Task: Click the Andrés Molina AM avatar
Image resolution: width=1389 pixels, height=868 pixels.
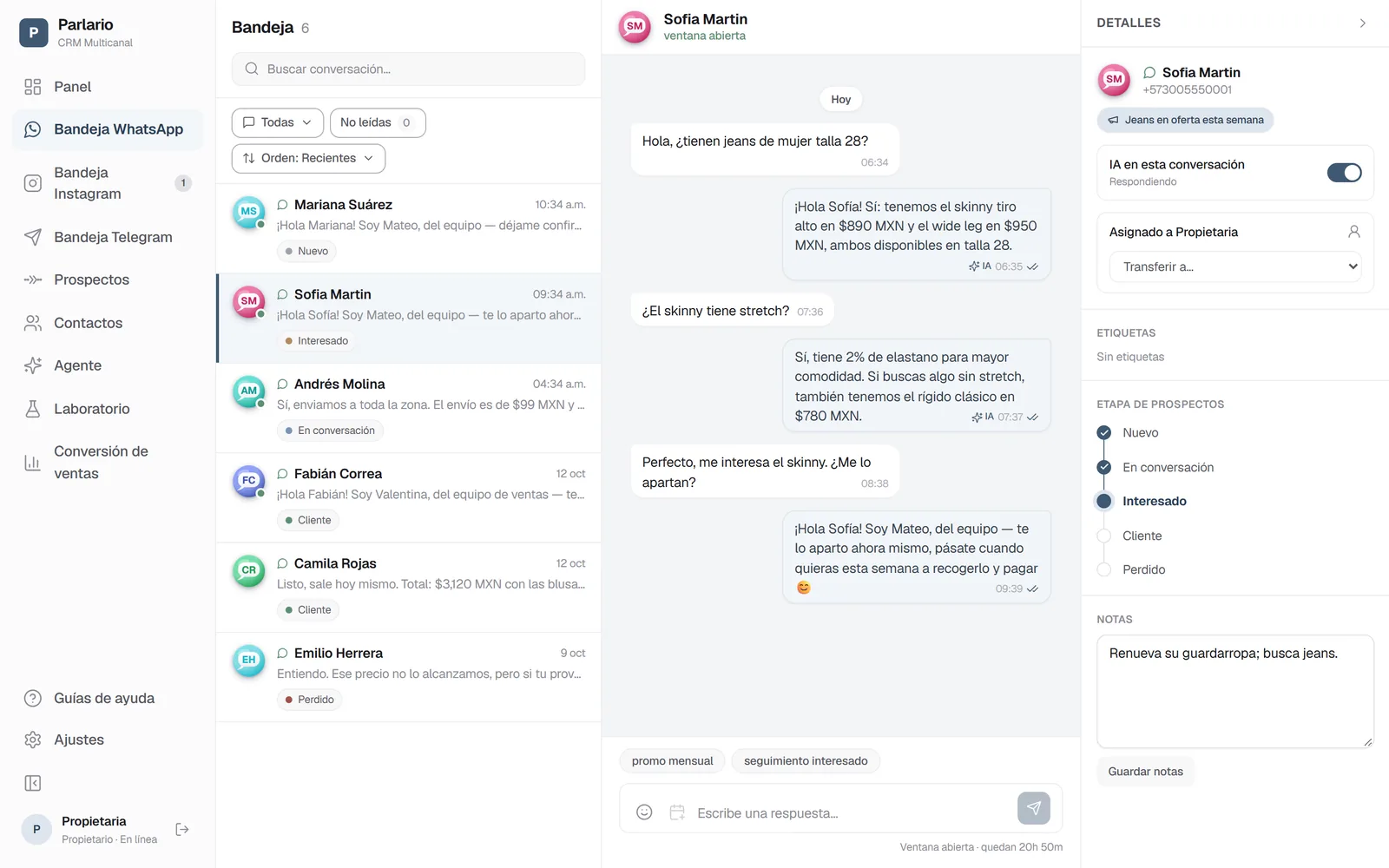Action: [249, 391]
